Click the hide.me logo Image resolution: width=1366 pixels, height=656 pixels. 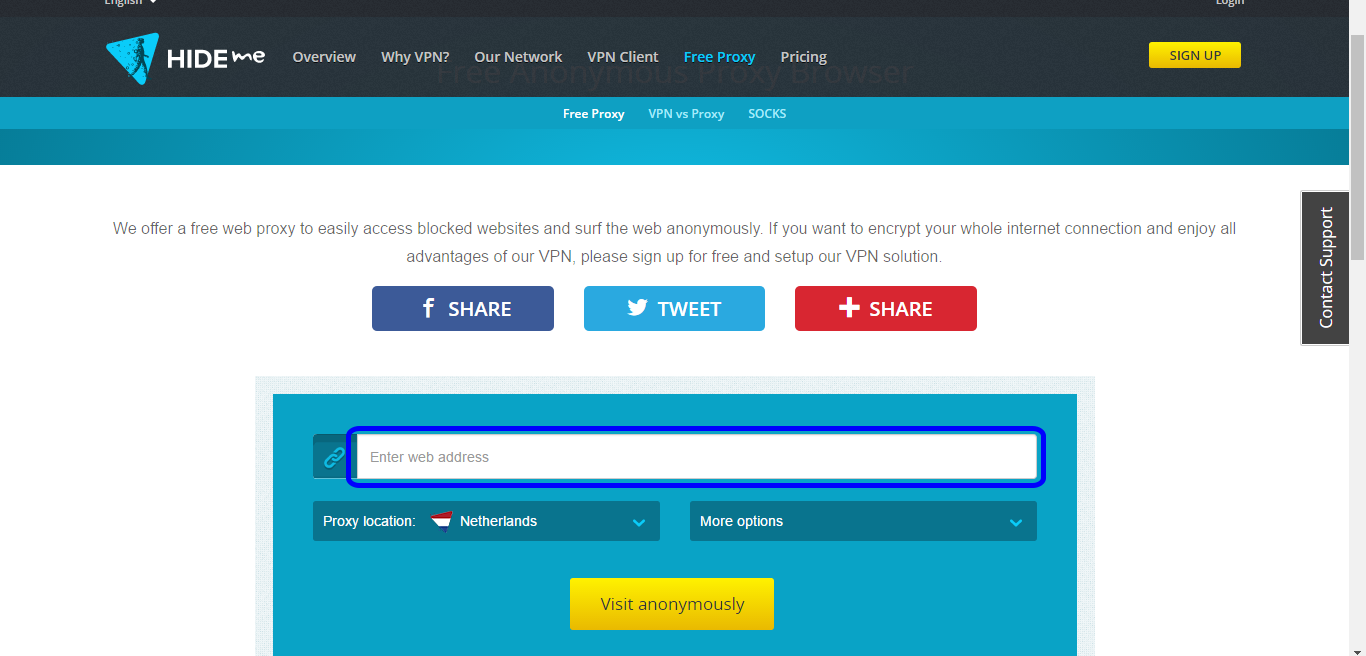(x=185, y=58)
